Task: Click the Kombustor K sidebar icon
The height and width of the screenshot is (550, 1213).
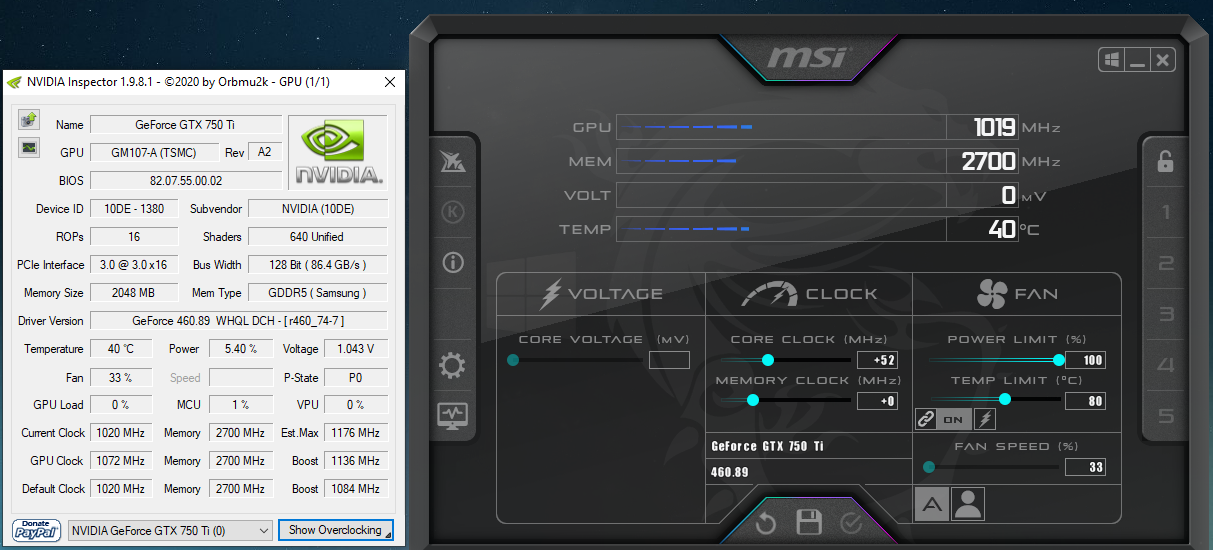Action: [x=453, y=212]
